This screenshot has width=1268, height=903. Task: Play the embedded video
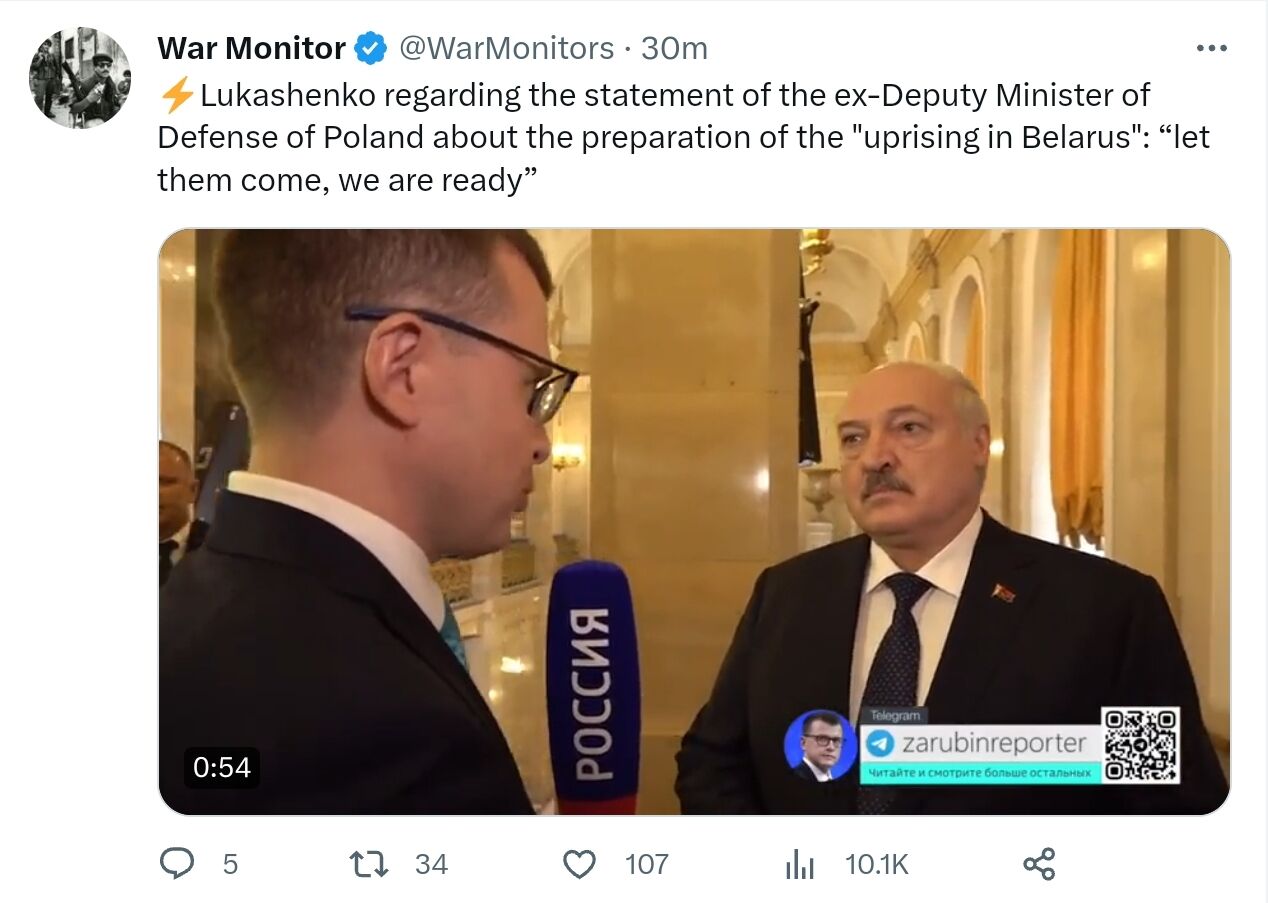(x=694, y=522)
